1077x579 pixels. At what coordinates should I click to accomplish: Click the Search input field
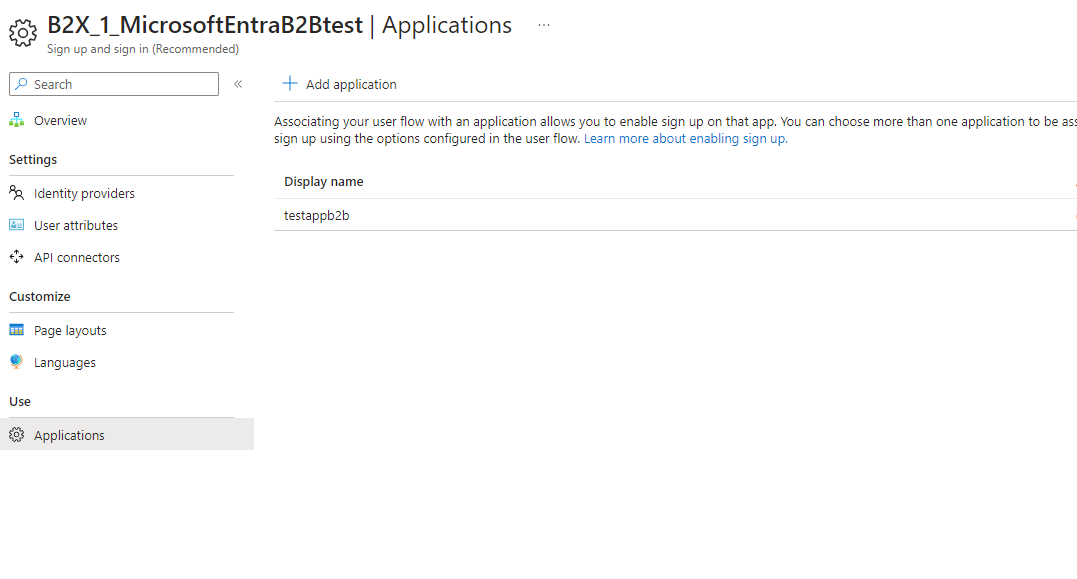[114, 84]
